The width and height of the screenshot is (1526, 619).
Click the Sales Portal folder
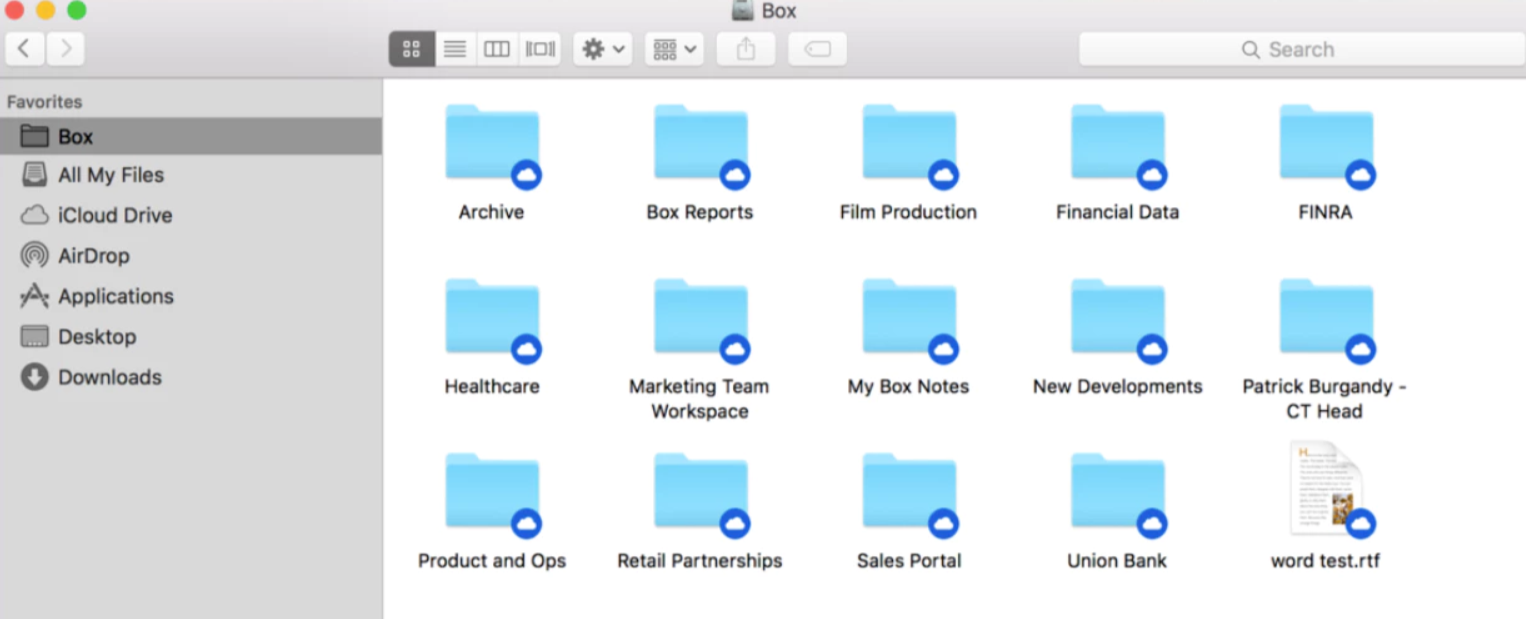coord(909,494)
